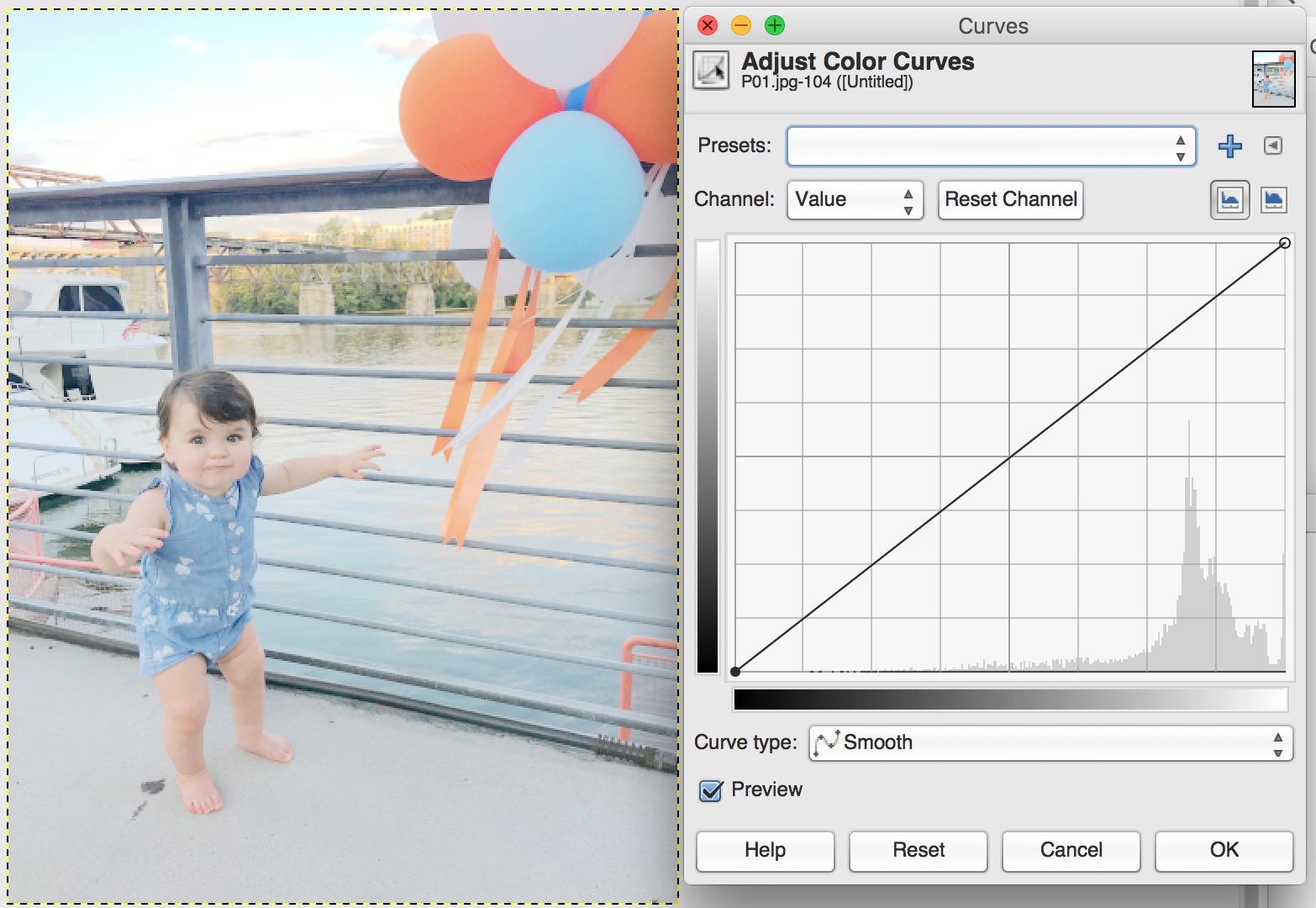Click the image thumbnail in dialog header

point(1273,79)
